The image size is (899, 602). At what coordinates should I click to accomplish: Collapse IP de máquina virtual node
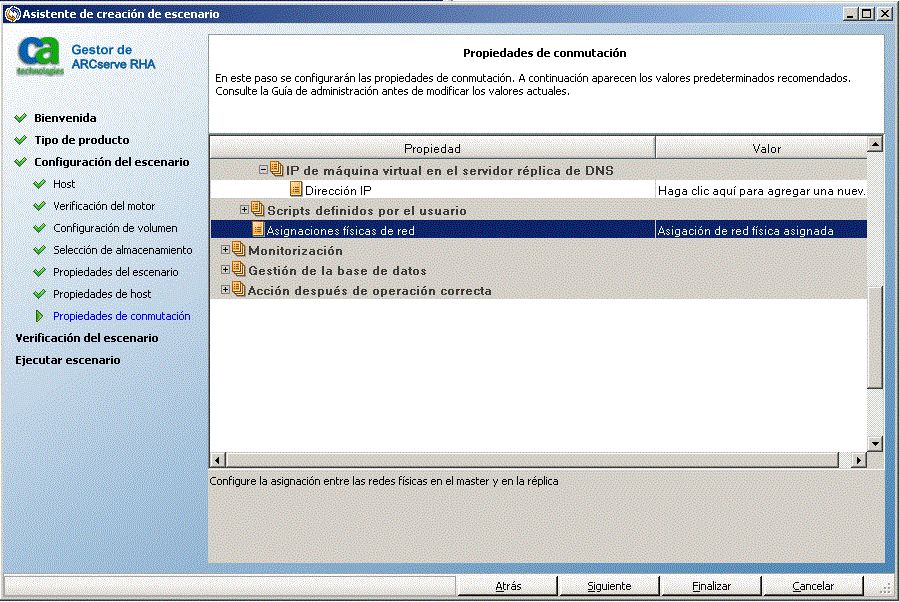[263, 170]
